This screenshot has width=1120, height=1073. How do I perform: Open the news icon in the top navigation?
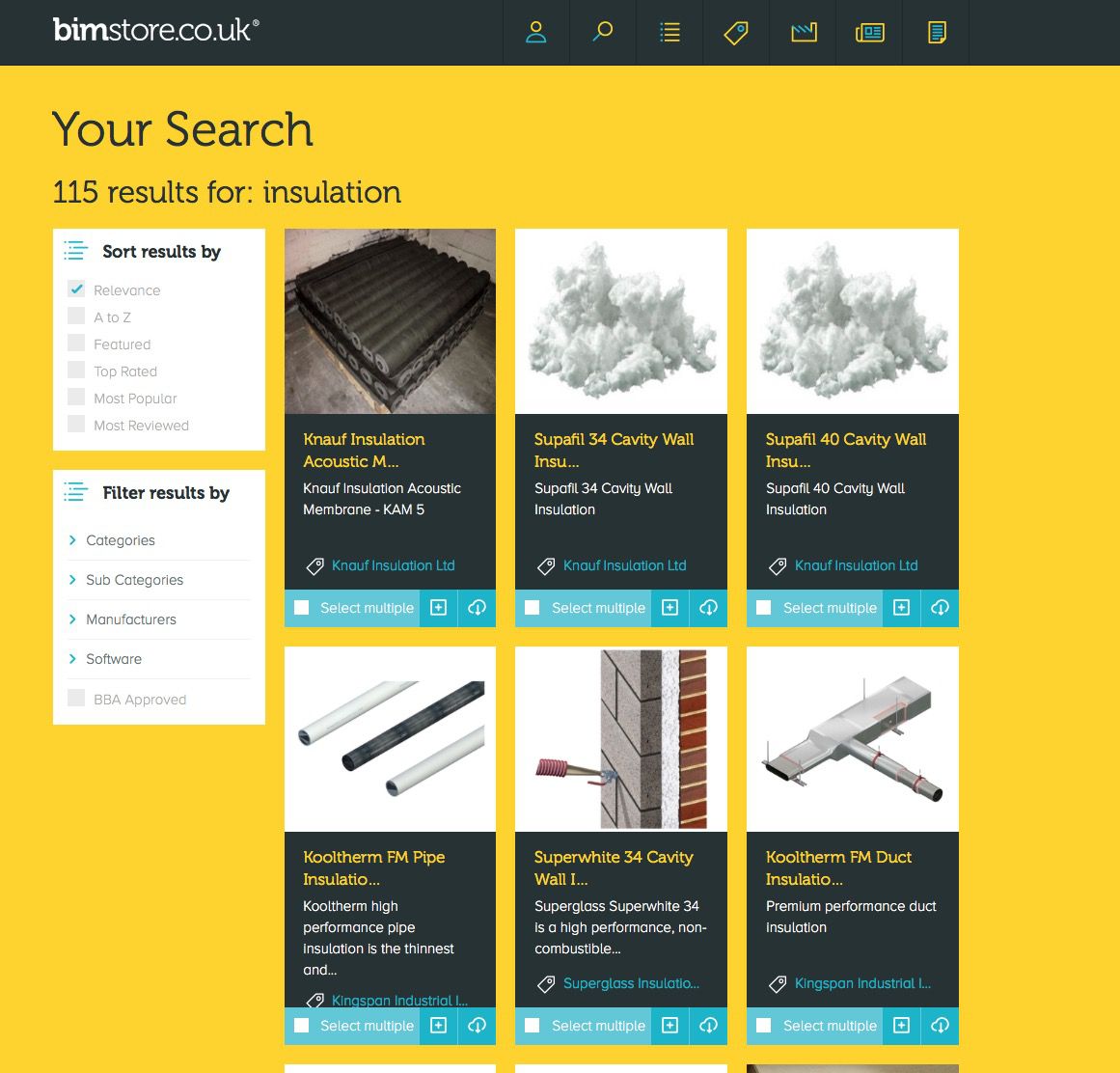(x=868, y=32)
